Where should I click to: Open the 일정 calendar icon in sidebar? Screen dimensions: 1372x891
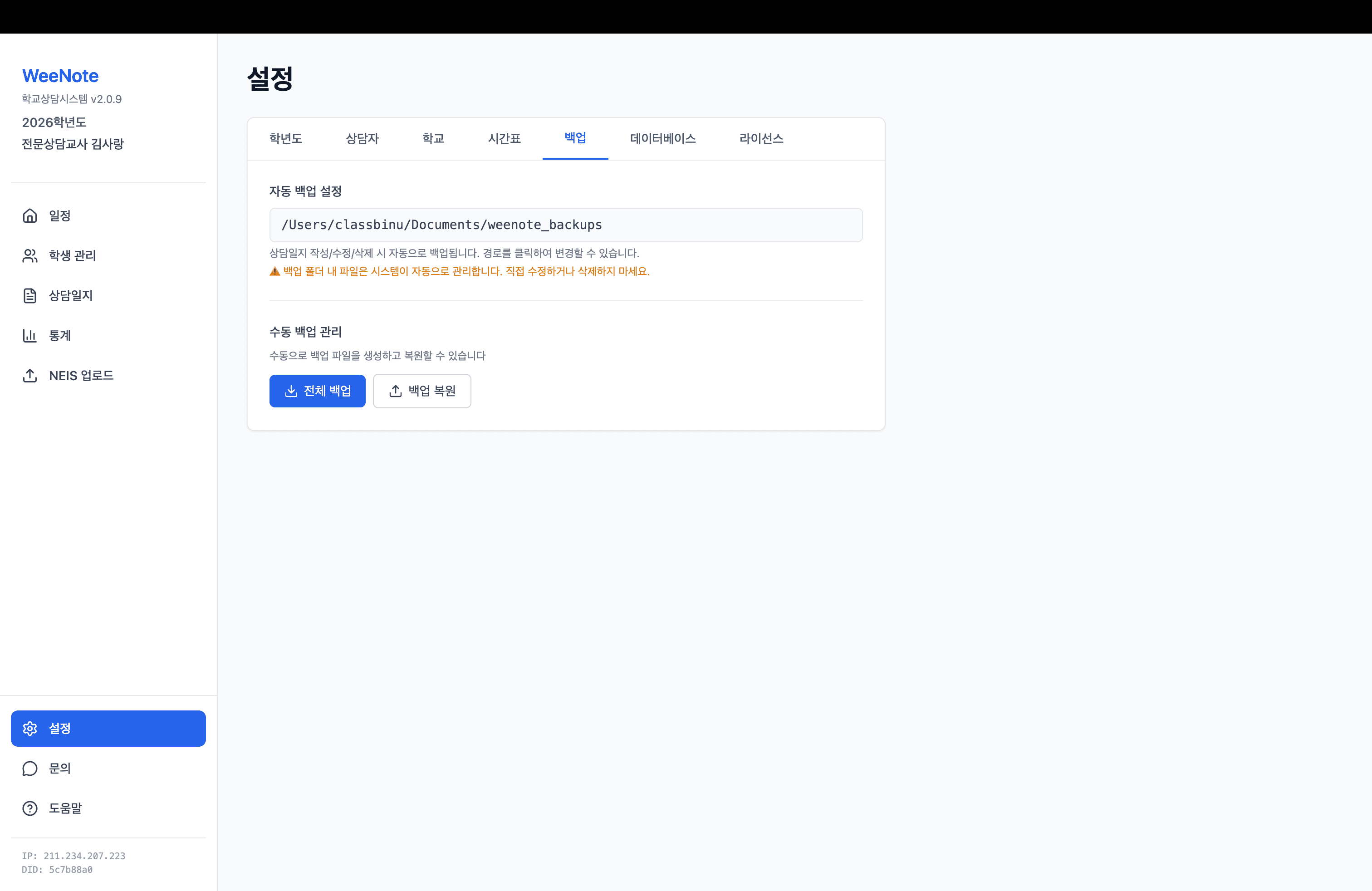(30, 215)
